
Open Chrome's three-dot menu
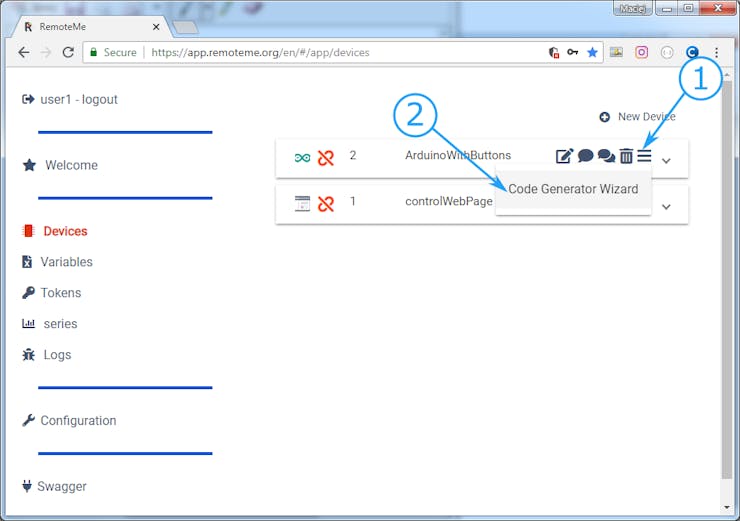pos(716,52)
